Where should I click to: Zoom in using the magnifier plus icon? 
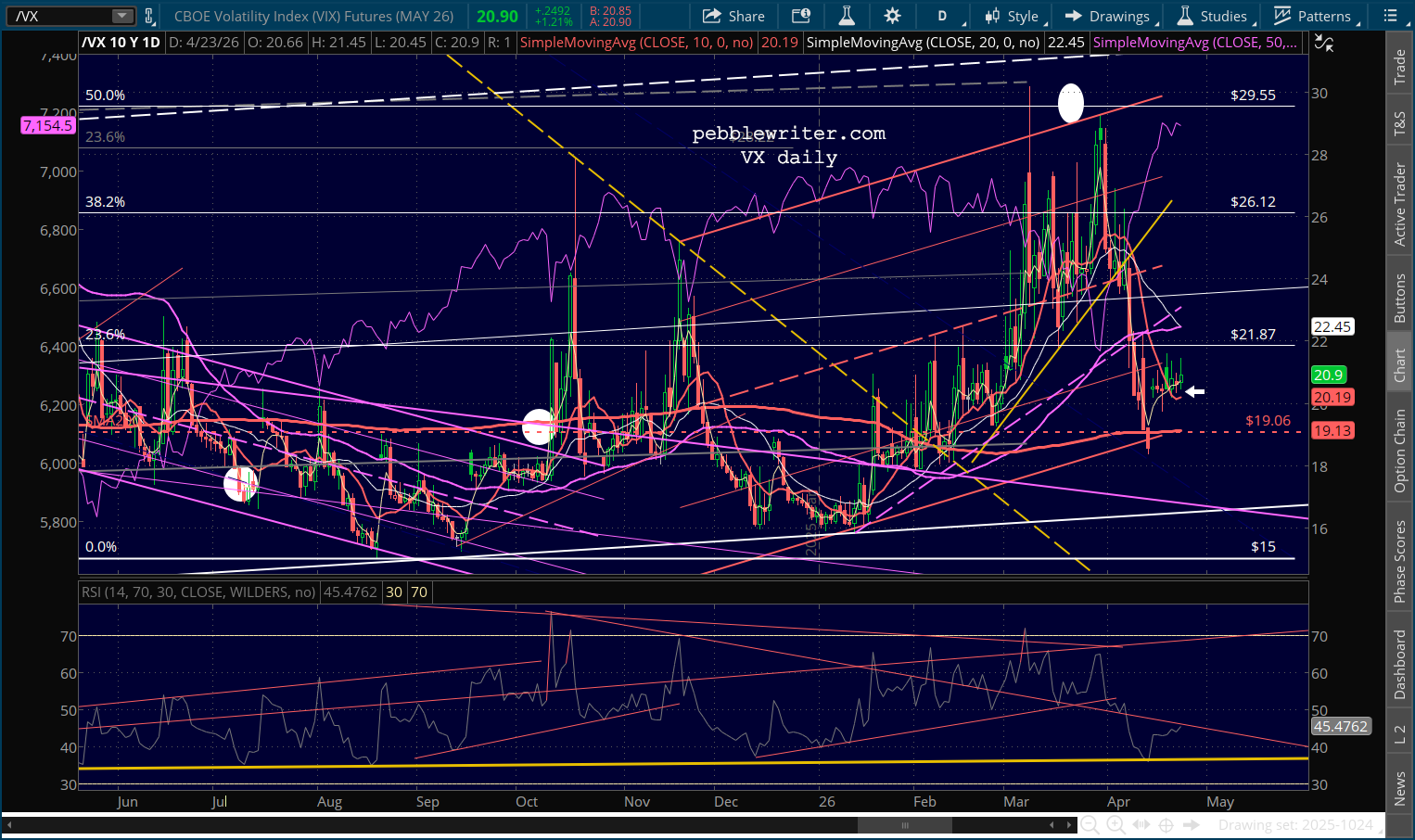1115,825
